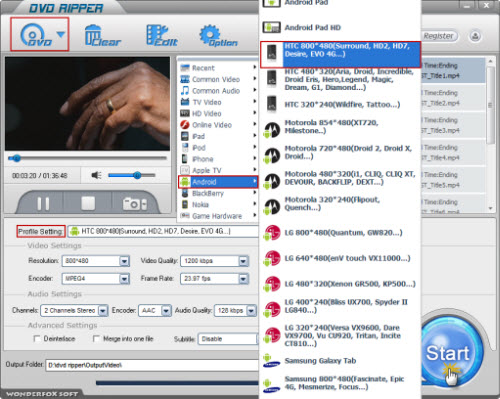Stop the video playback
Screen dimensions: 500x399
click(x=88, y=203)
